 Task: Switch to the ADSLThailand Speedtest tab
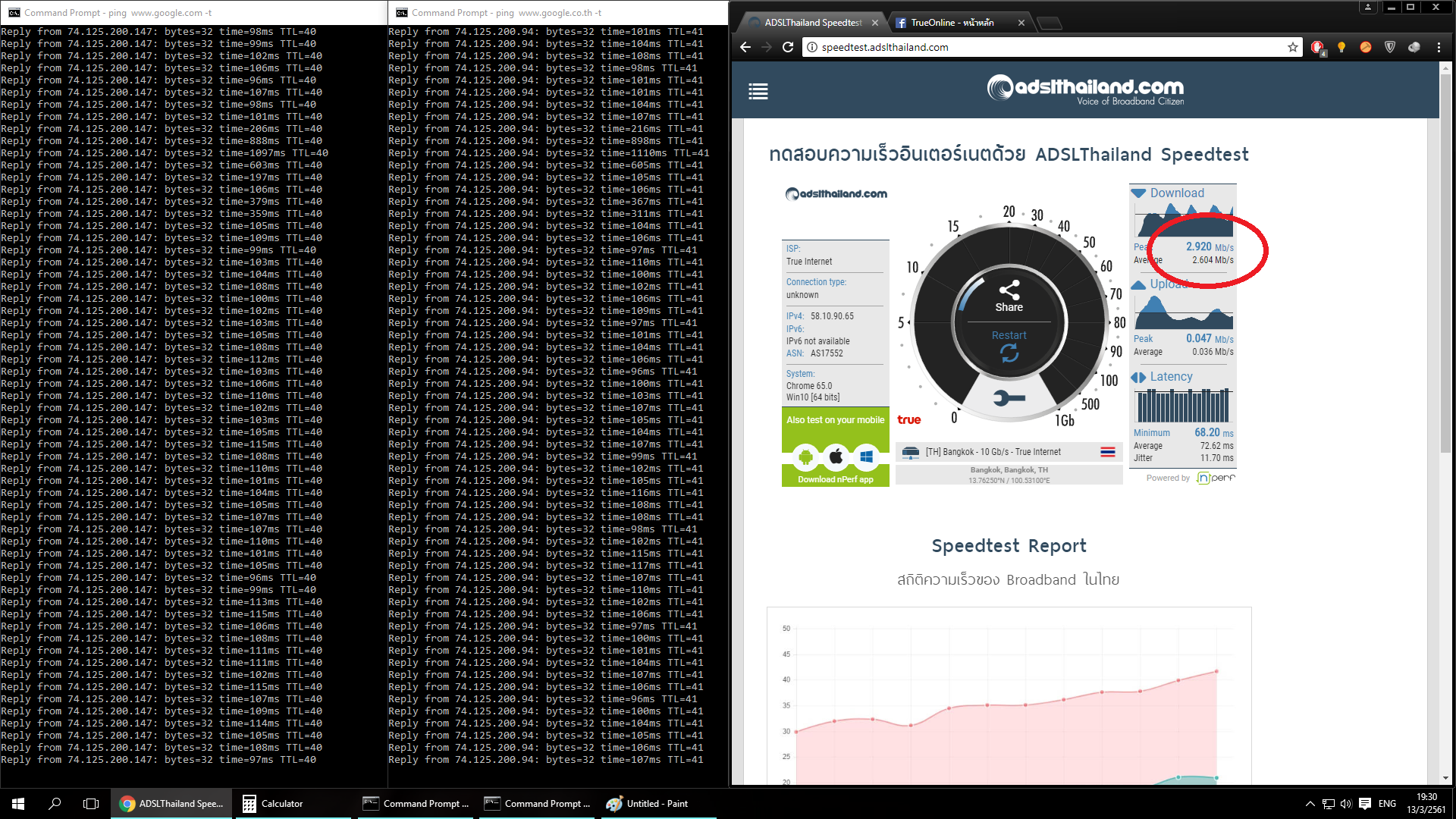(811, 23)
